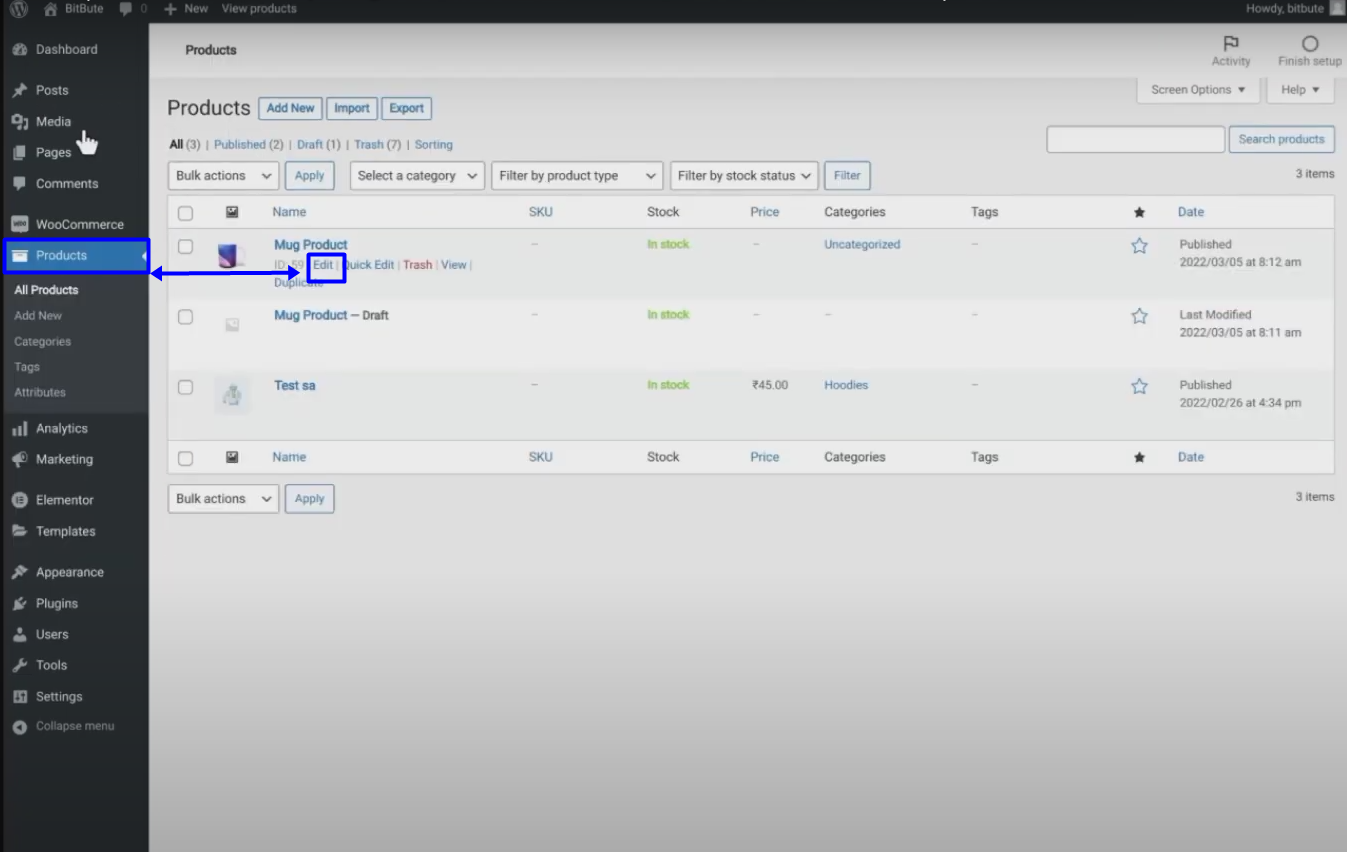
Task: Star the Mug Product as featured
Action: click(1139, 246)
